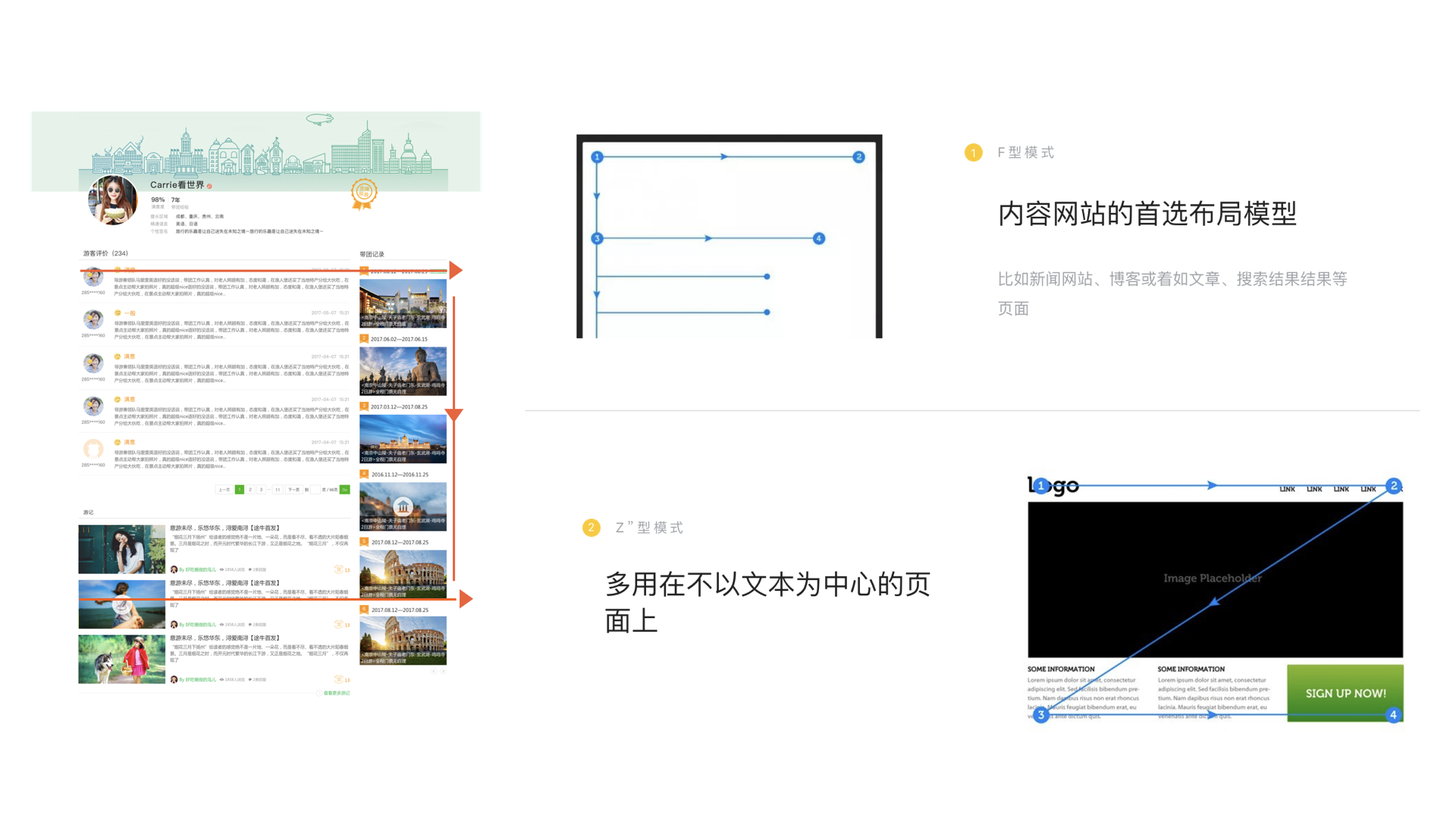
Task: Click the yellow number 1 beside F型模式
Action: pos(973,152)
